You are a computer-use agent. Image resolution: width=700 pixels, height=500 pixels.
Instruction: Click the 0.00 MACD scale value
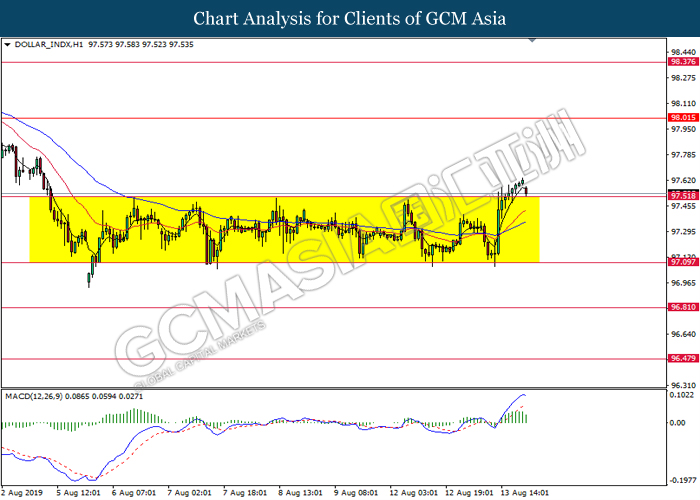(678, 423)
